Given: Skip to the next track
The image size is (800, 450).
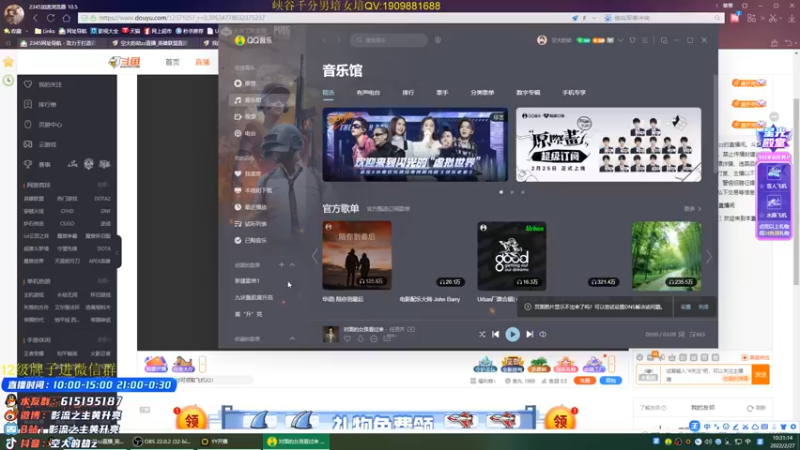Looking at the screenshot, I should click(x=530, y=334).
